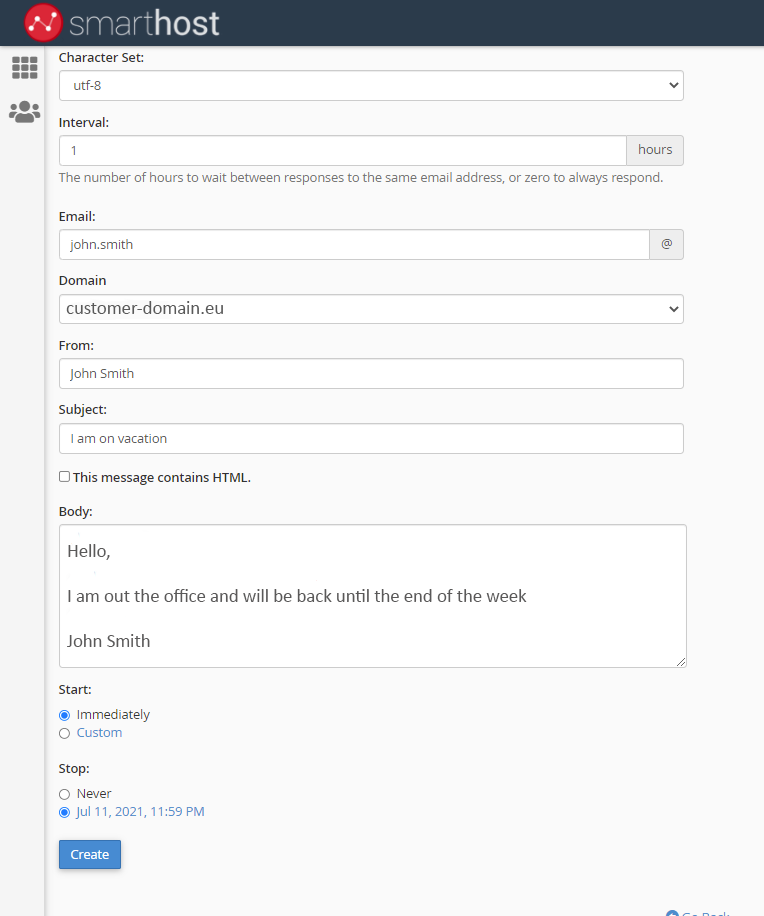Open the users group sidebar icon
Viewport: 764px width, 916px height.
(x=24, y=112)
